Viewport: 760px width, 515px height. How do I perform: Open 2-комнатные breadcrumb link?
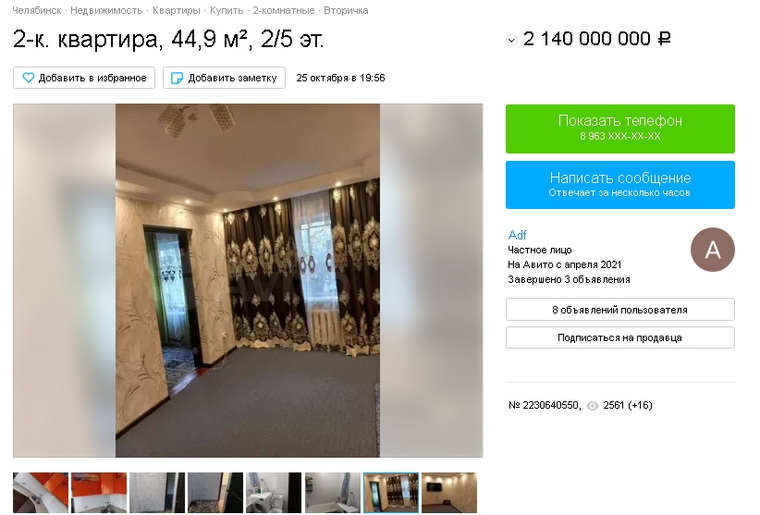pos(284,10)
